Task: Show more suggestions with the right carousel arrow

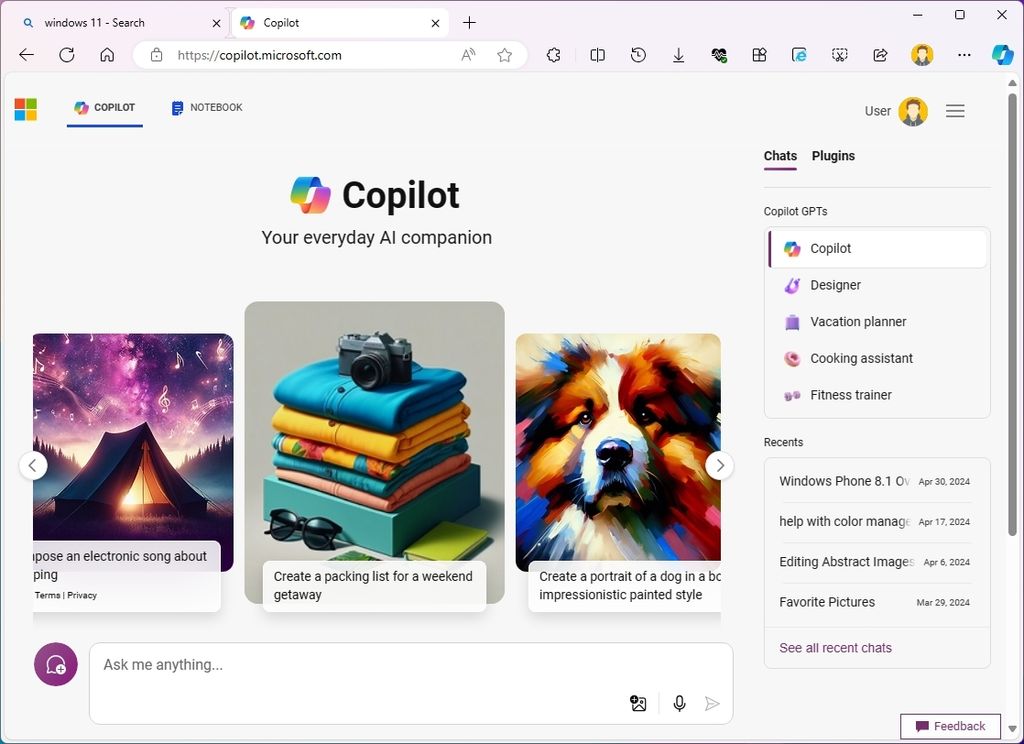Action: click(720, 465)
